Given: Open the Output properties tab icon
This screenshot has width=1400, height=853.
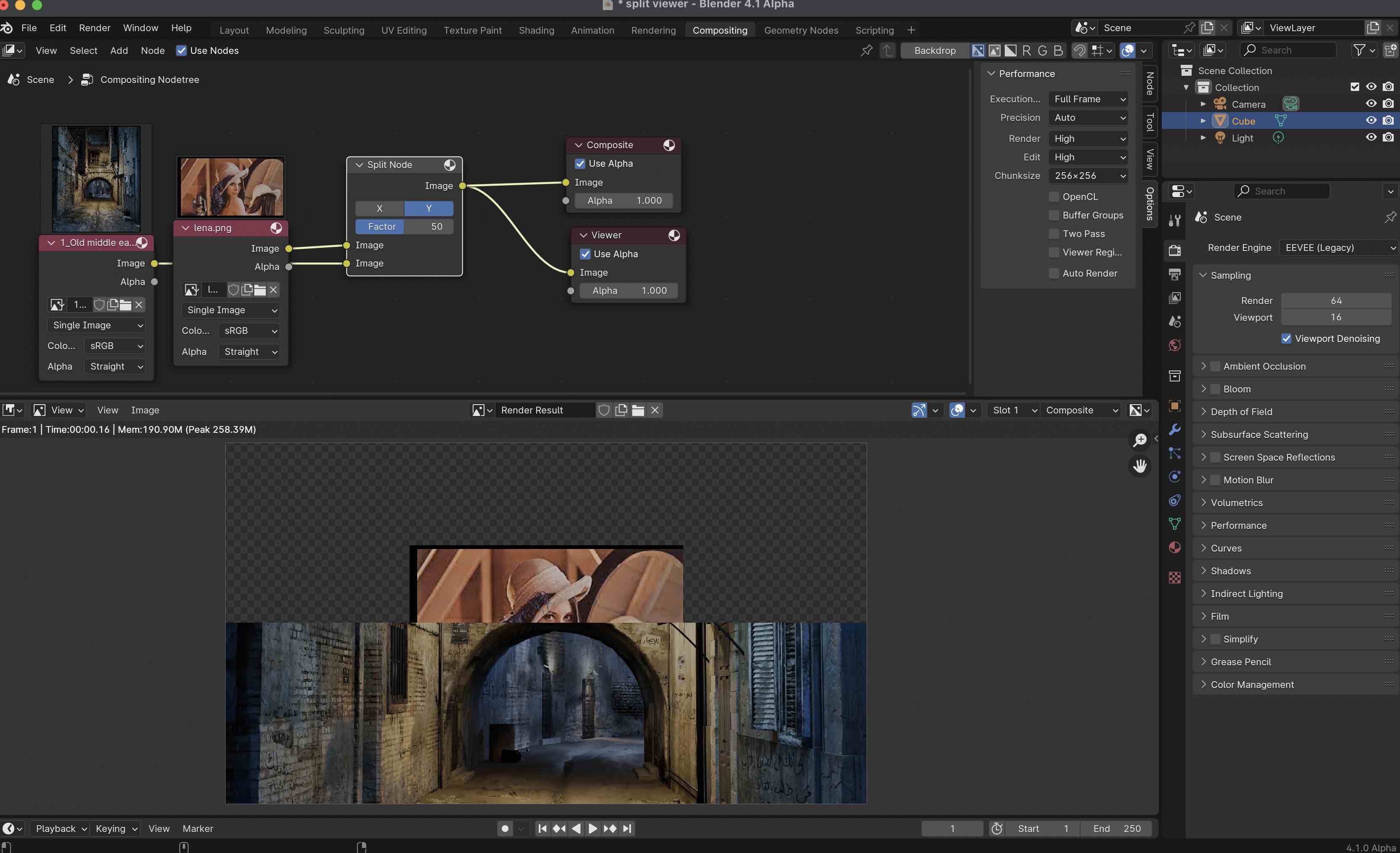Looking at the screenshot, I should pyautogui.click(x=1174, y=274).
